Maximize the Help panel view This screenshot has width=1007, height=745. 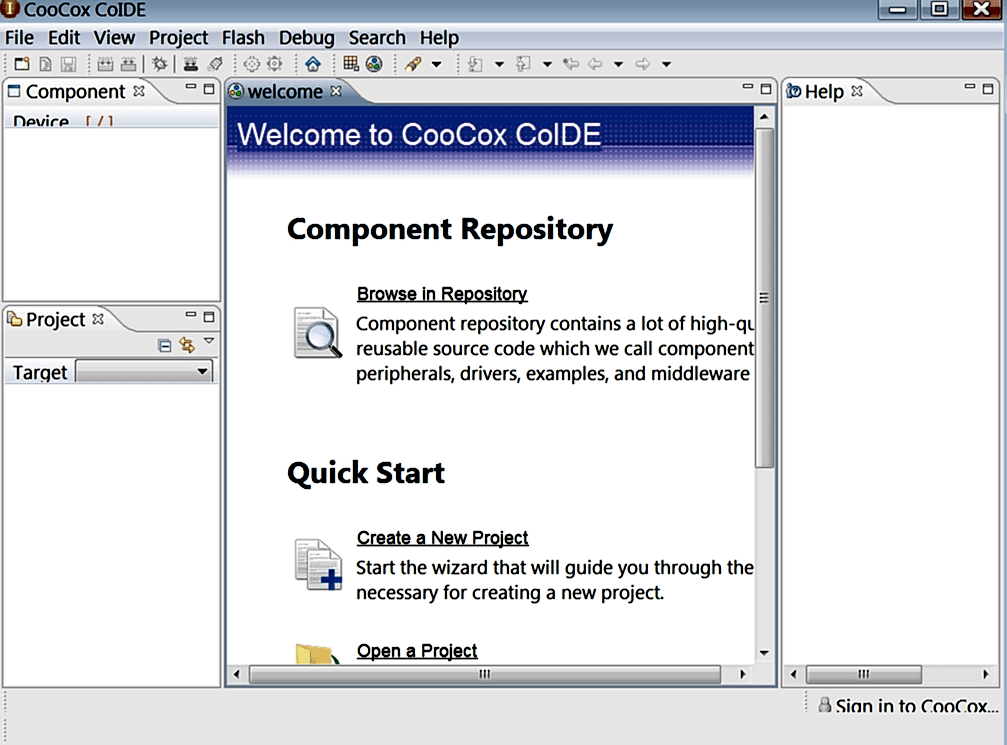(990, 89)
